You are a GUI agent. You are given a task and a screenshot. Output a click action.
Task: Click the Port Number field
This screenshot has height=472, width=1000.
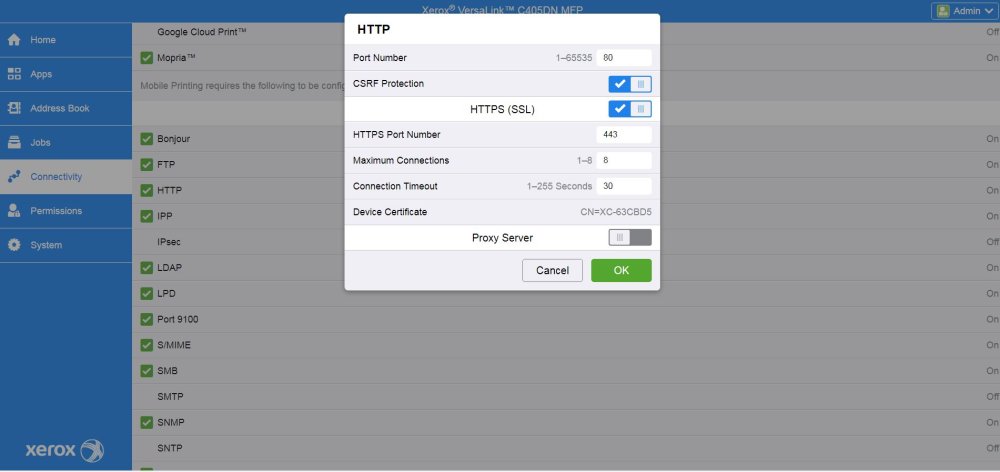[624, 58]
